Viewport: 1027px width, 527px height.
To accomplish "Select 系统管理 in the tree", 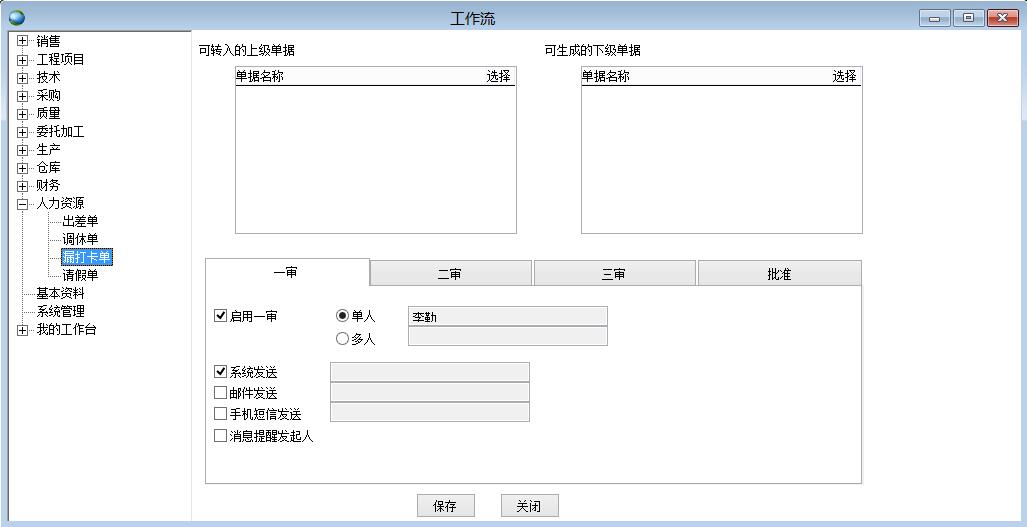I will click(60, 312).
